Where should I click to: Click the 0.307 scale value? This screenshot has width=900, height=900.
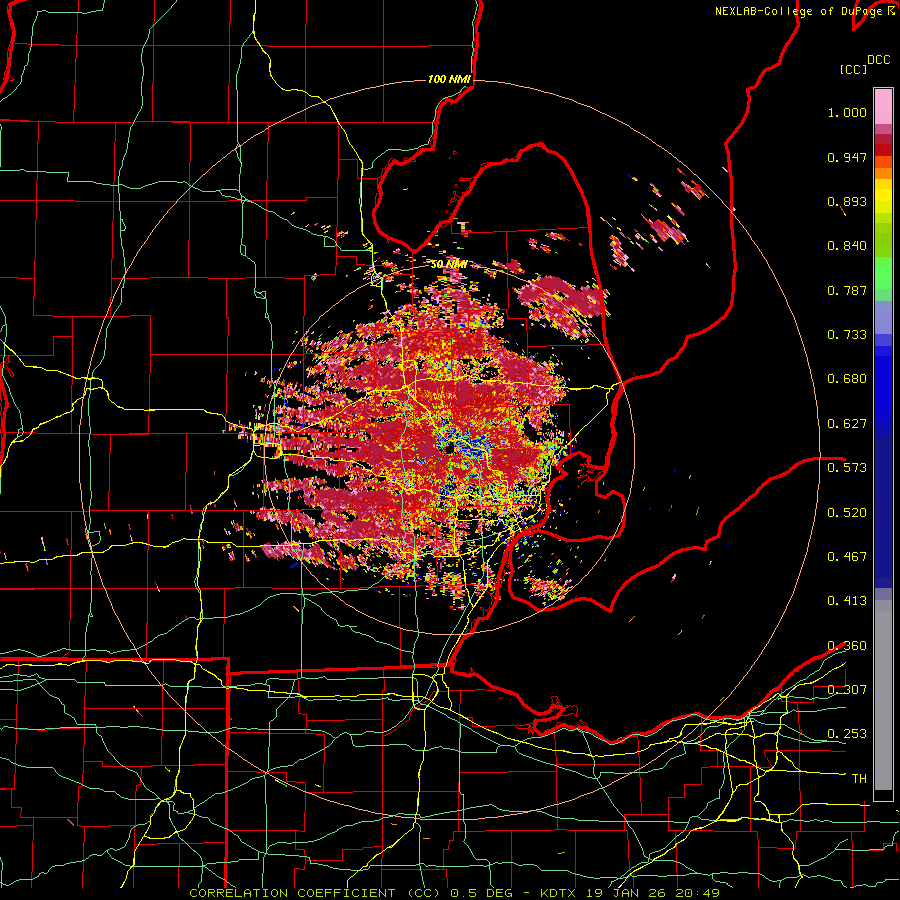pyautogui.click(x=847, y=689)
